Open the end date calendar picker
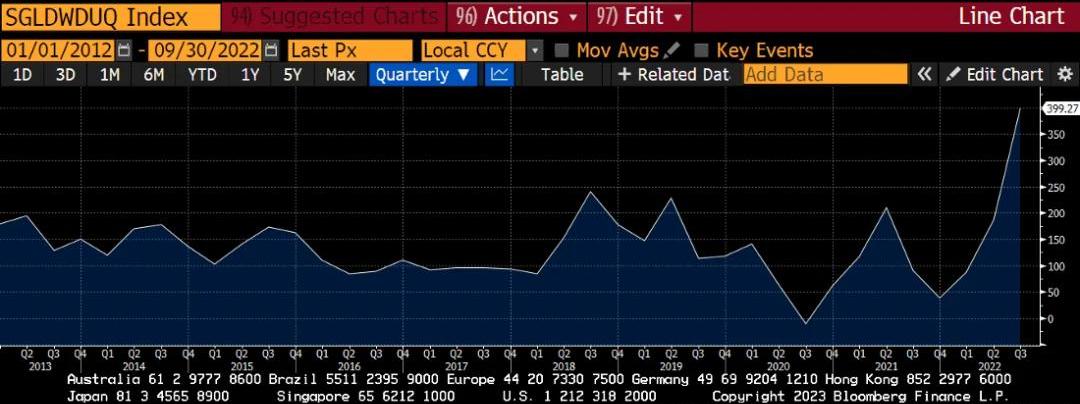Viewport: 1080px width, 404px height. [x=270, y=50]
